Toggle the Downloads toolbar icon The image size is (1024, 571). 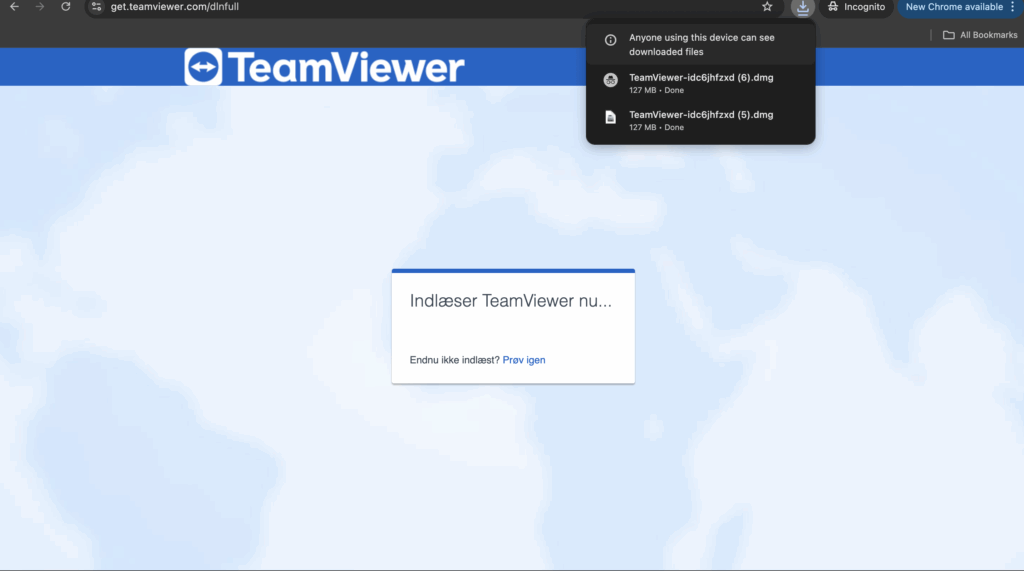tap(802, 7)
